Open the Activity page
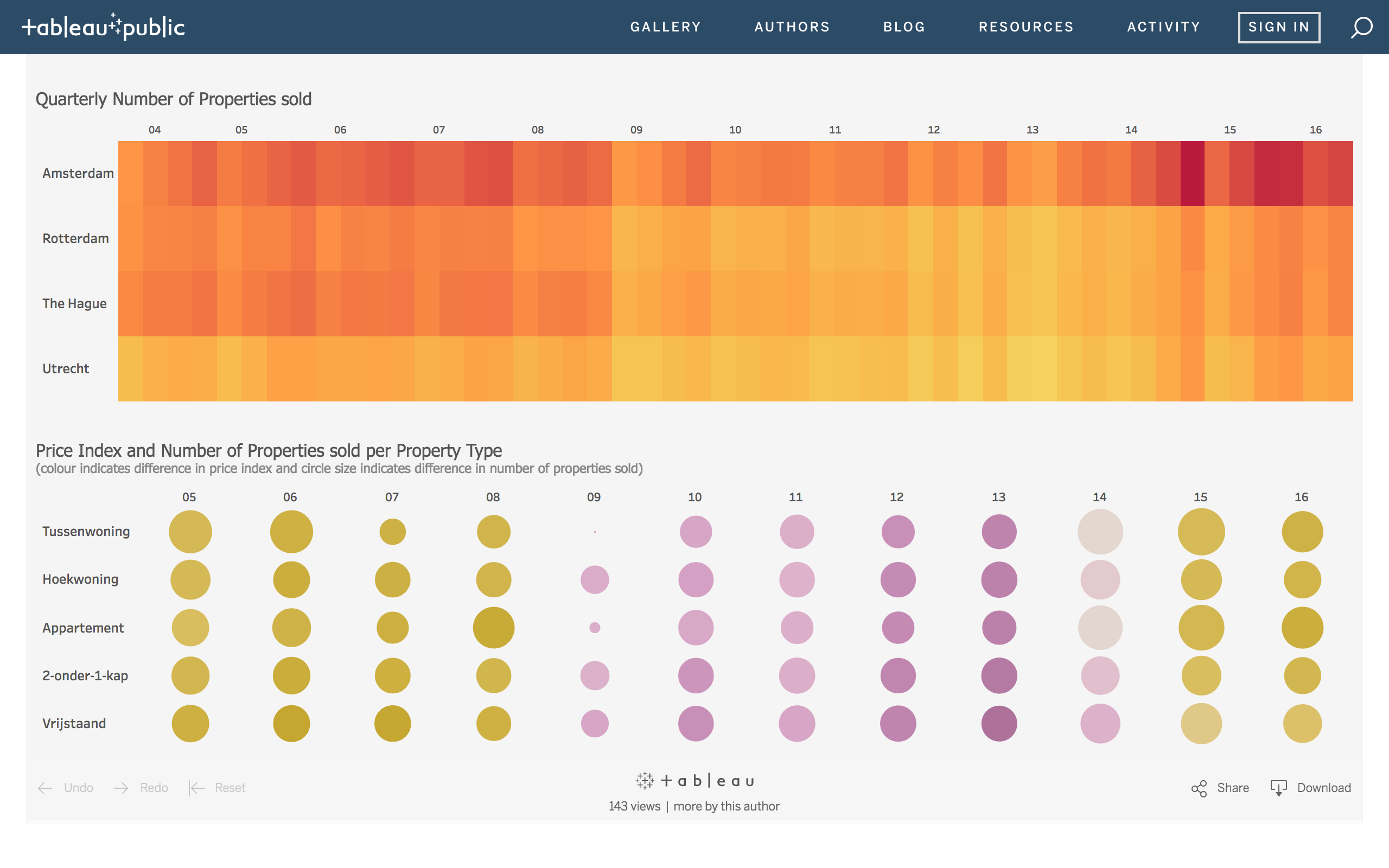The height and width of the screenshot is (868, 1389). click(x=1163, y=27)
